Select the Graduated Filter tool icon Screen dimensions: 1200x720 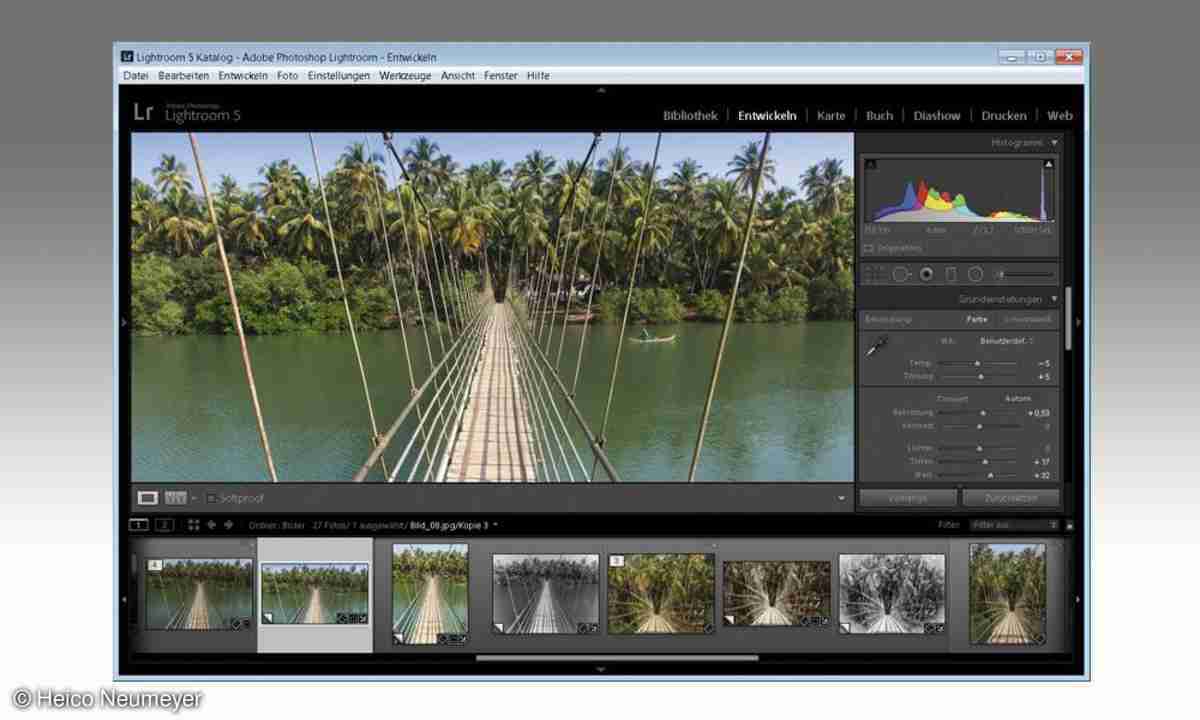(951, 274)
